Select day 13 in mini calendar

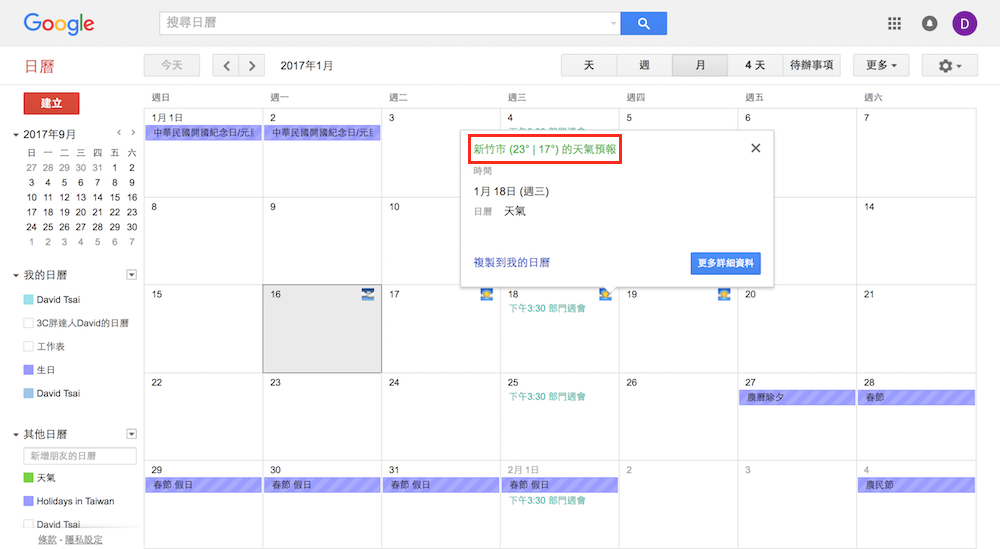(x=81, y=198)
